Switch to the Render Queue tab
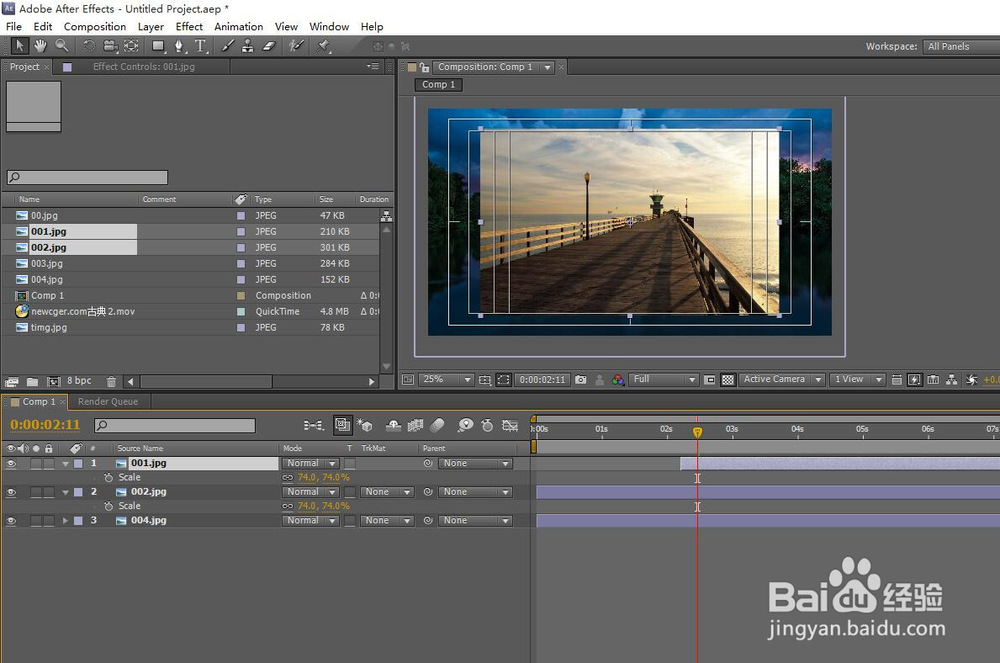The image size is (1000, 663). [108, 402]
